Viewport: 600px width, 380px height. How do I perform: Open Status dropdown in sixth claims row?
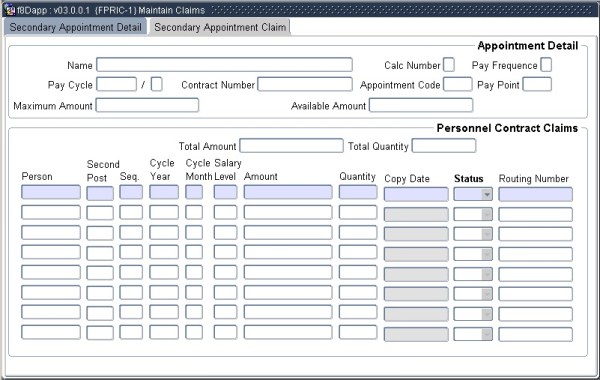pyautogui.click(x=486, y=294)
